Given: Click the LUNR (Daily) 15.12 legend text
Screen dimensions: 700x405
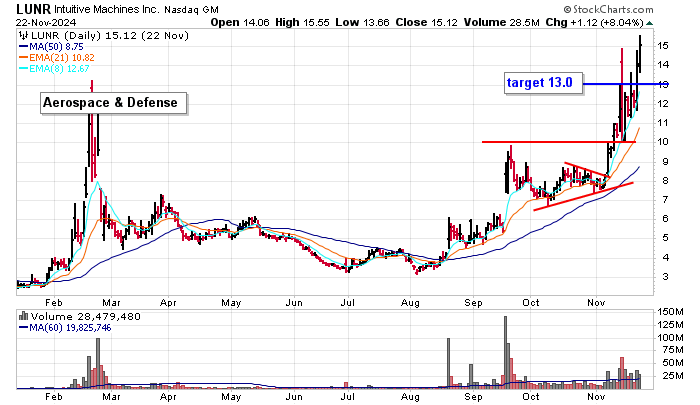Looking at the screenshot, I should [x=109, y=36].
